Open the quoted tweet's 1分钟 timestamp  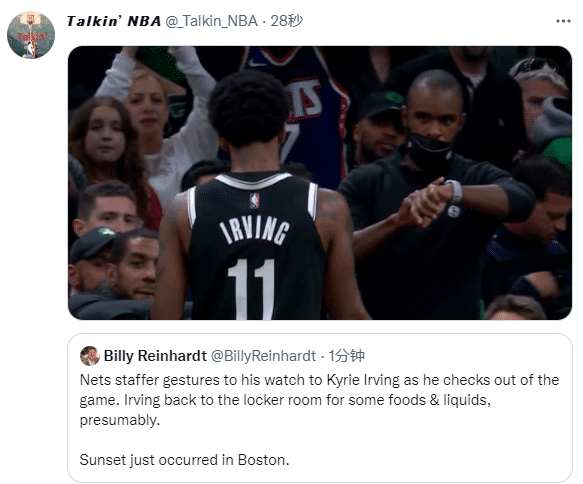(346, 356)
